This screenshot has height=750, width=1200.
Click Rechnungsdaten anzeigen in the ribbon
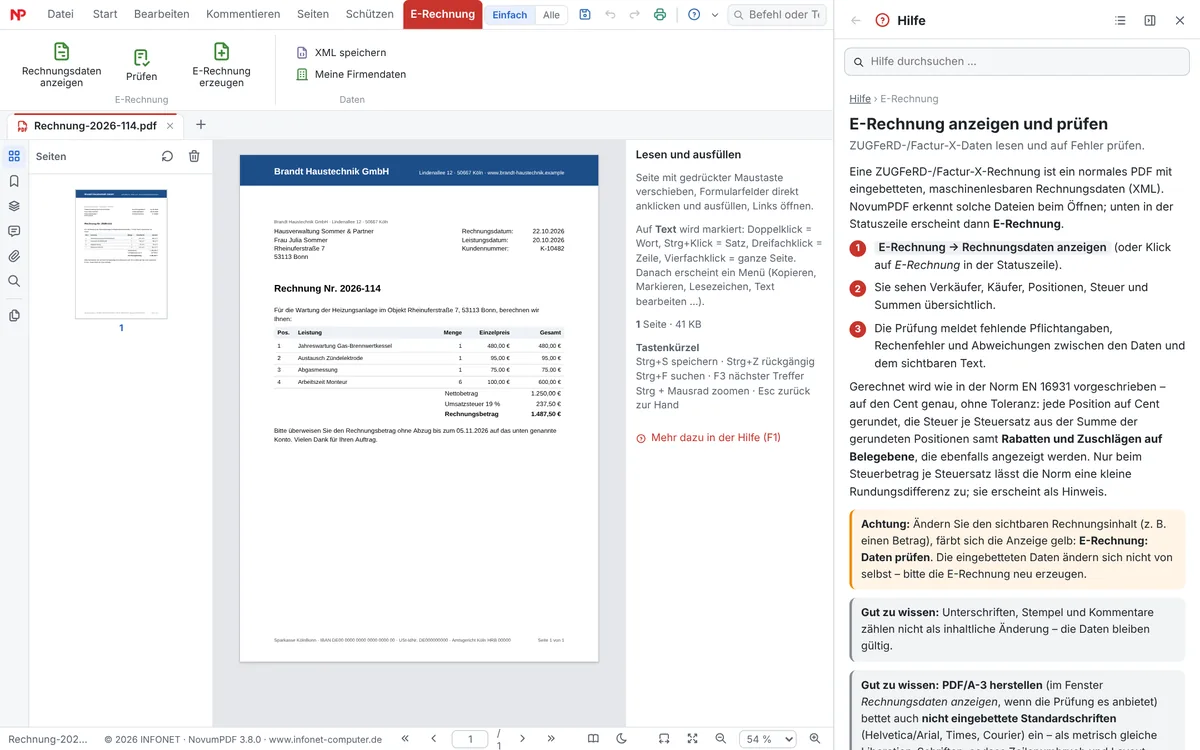(62, 65)
